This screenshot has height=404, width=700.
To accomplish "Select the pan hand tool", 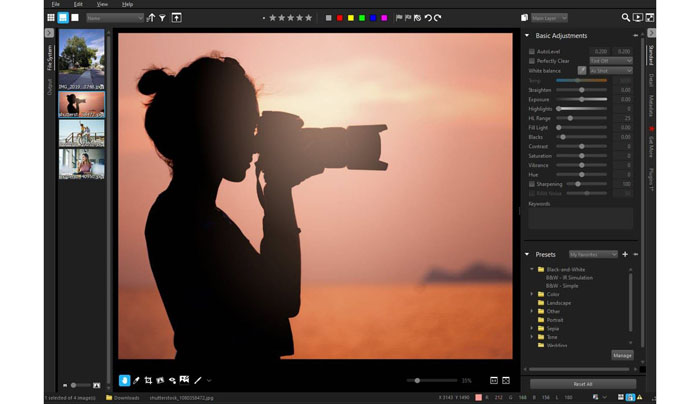I will pos(124,380).
